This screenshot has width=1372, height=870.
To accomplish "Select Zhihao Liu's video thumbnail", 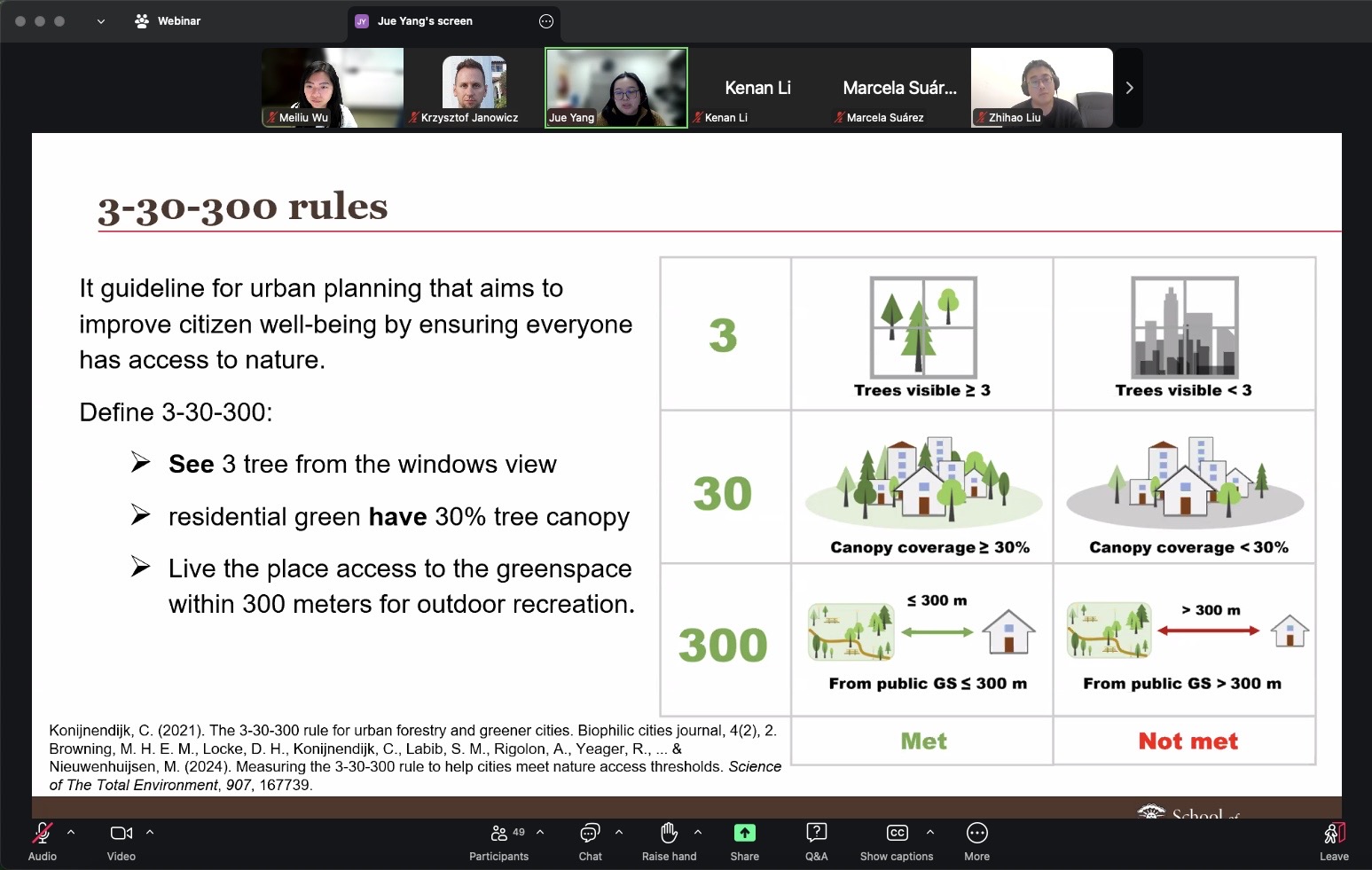I will (x=1041, y=88).
